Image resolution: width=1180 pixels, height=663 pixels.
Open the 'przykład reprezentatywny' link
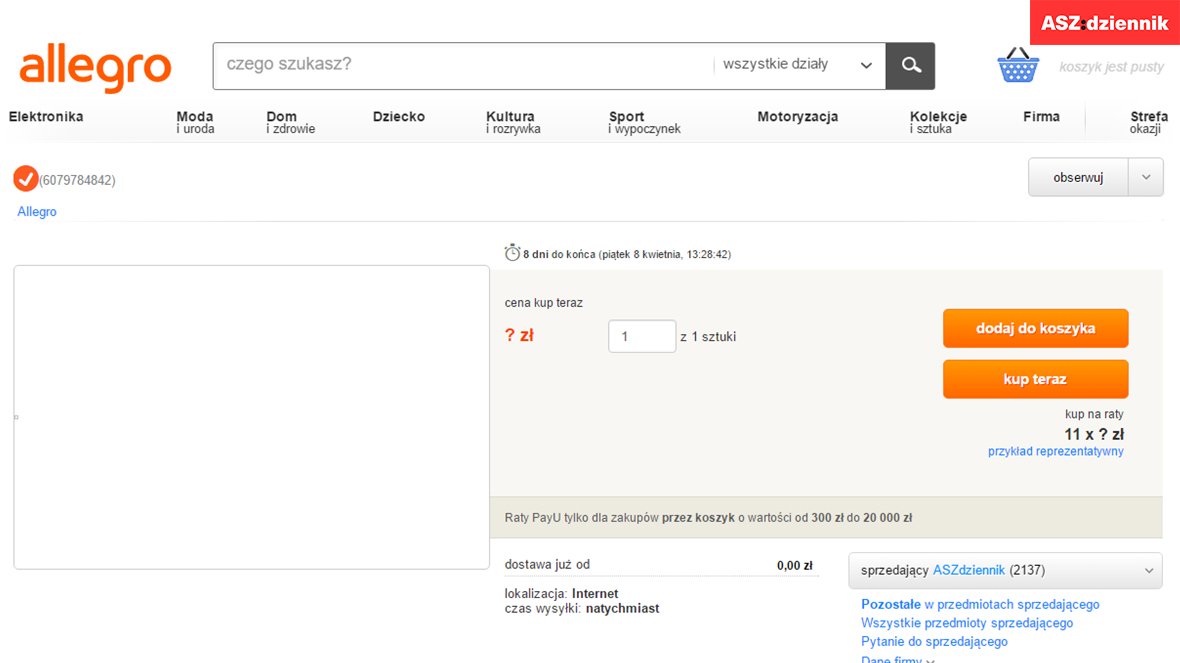pos(1056,452)
